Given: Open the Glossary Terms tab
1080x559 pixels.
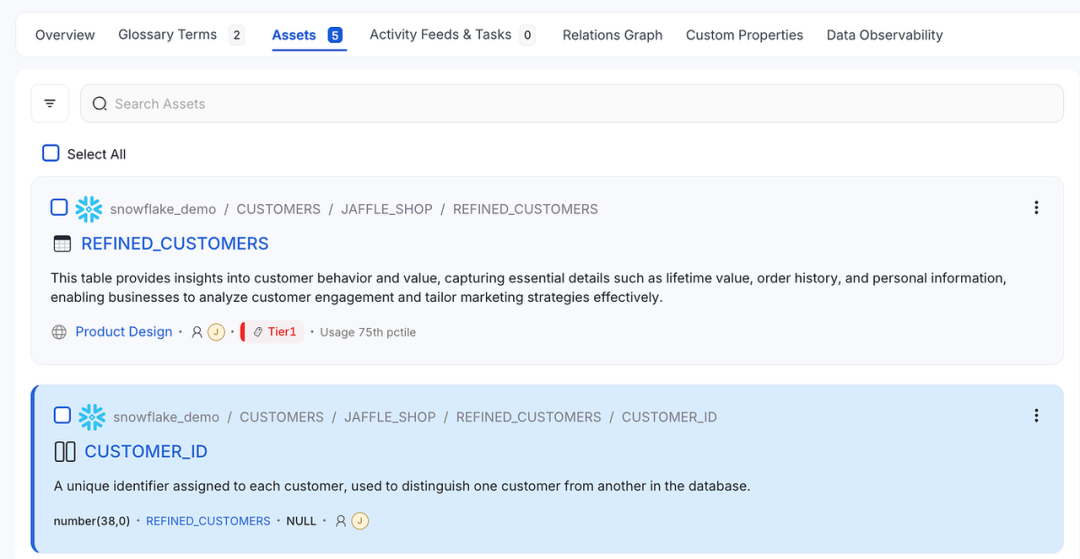Looking at the screenshot, I should click(167, 34).
